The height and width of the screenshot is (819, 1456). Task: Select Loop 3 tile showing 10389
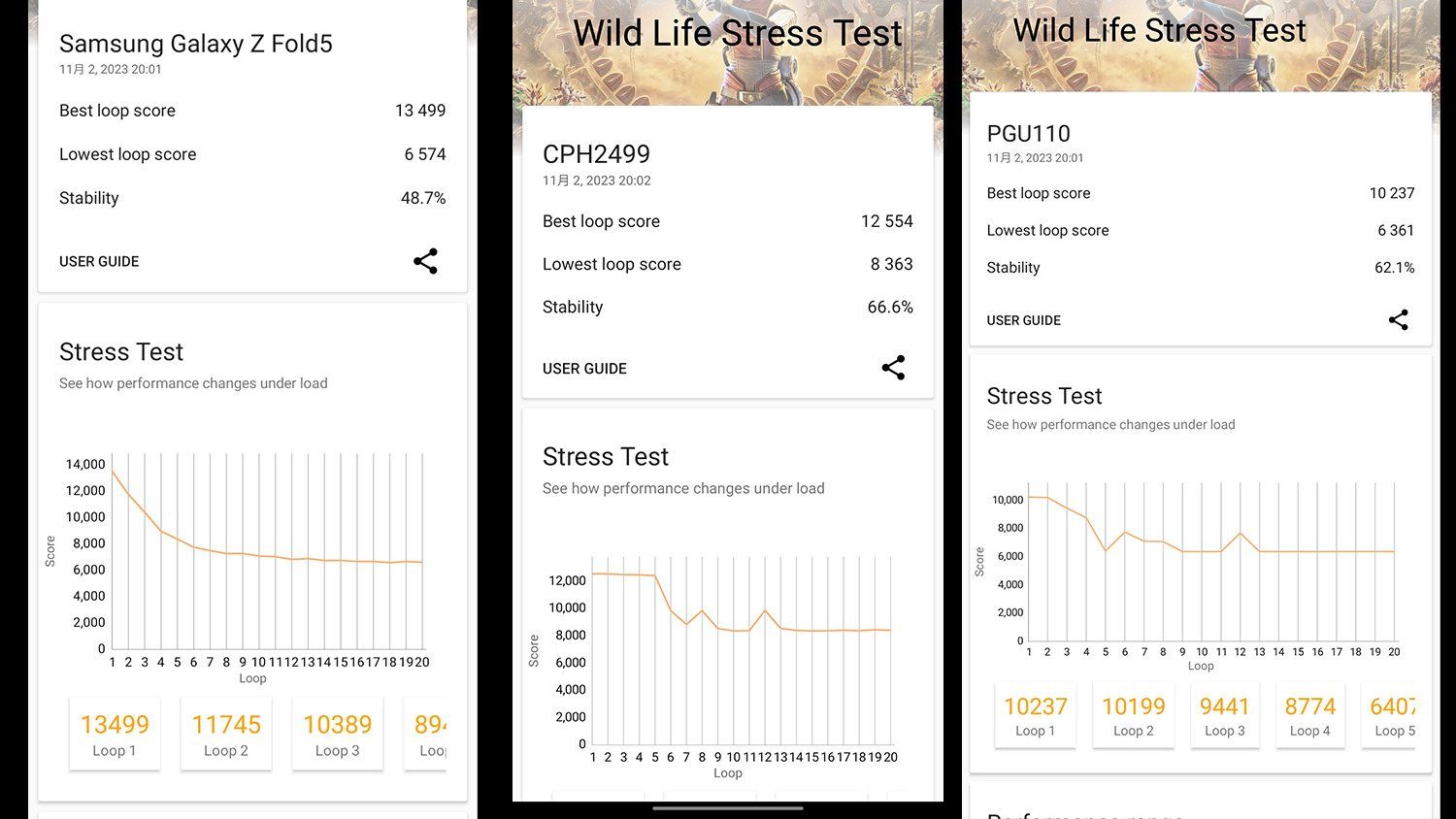pos(337,735)
